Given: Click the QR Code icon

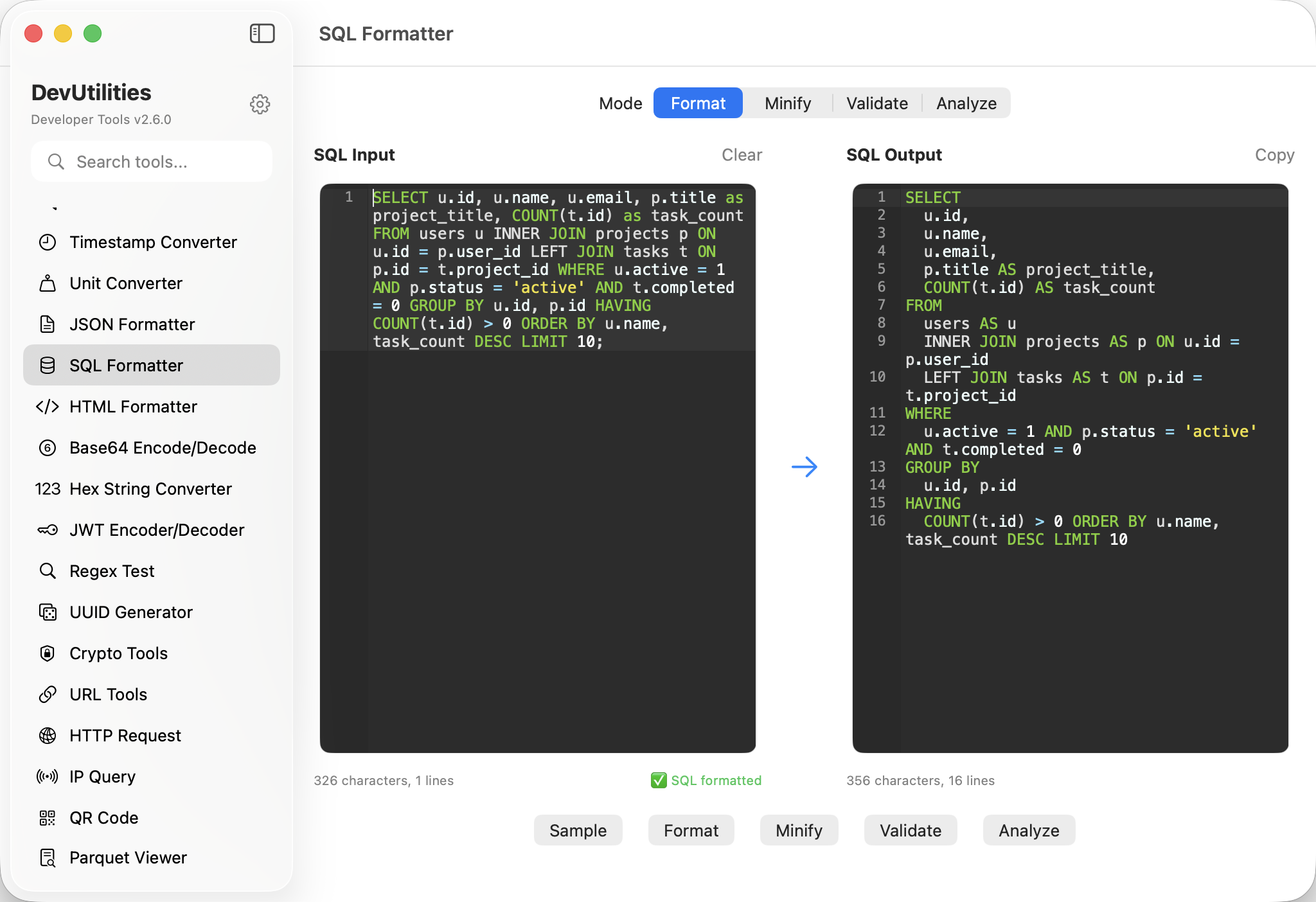Looking at the screenshot, I should coord(48,818).
